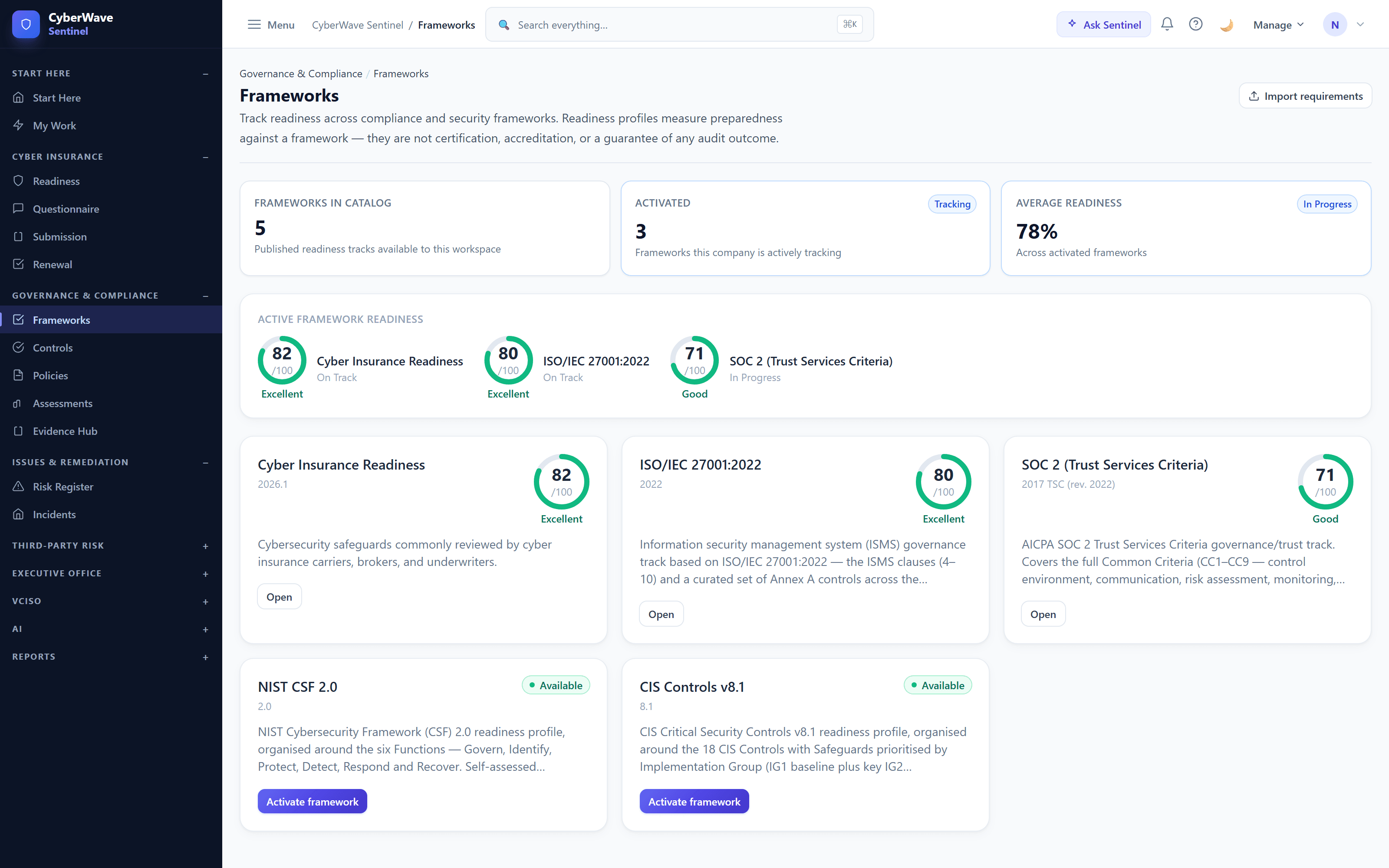Click the Search everything input field
The image size is (1389, 868).
coord(680,25)
